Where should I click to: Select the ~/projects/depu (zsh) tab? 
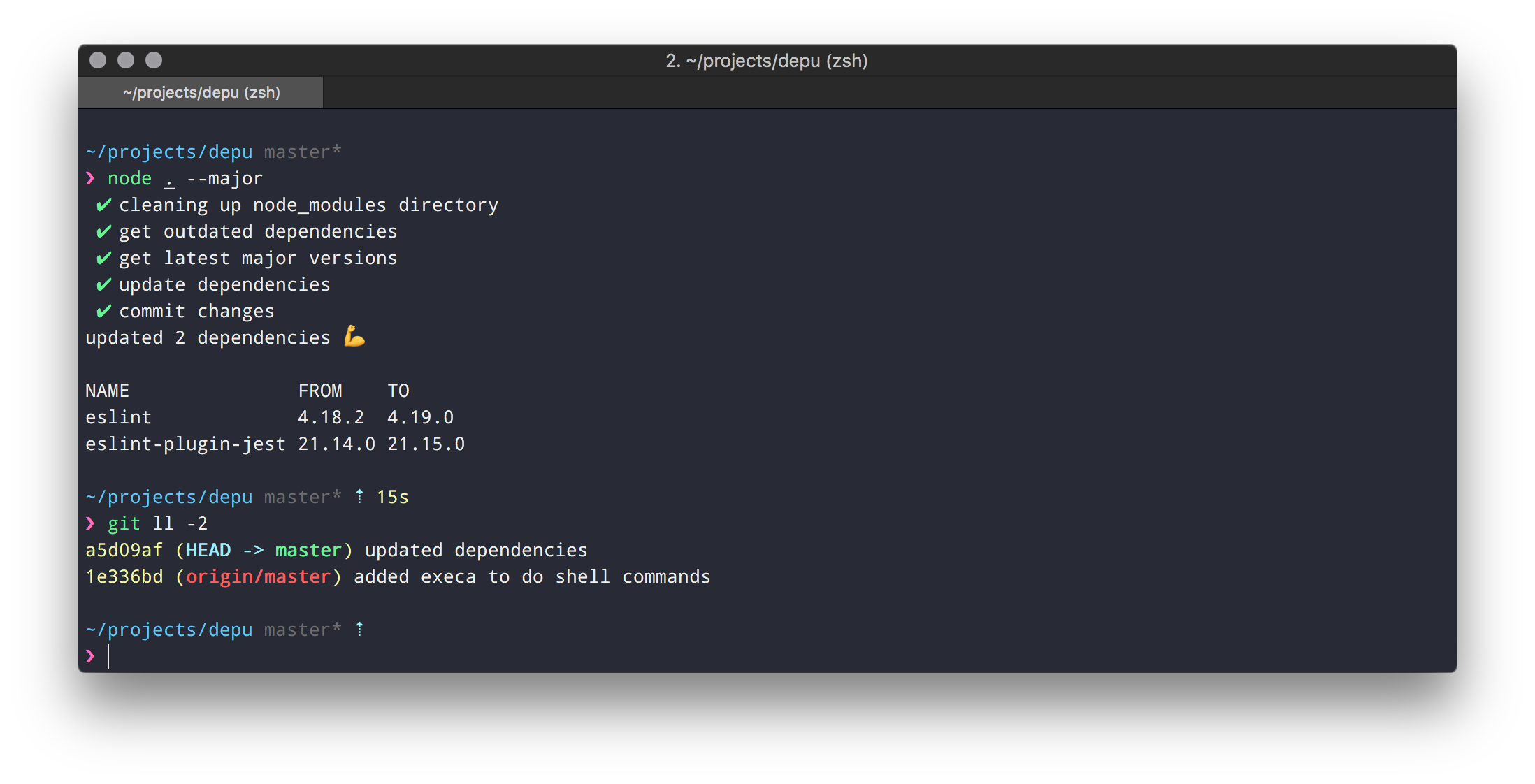click(201, 93)
